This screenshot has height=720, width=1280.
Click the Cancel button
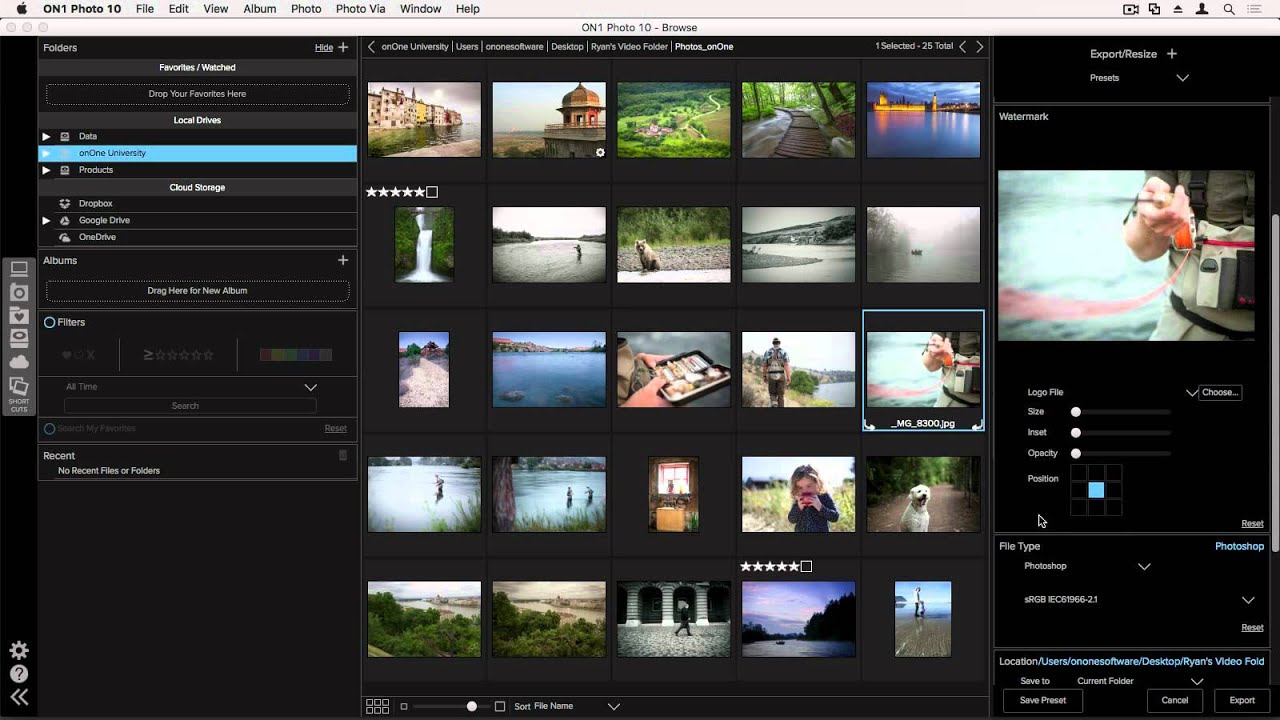(1175, 700)
